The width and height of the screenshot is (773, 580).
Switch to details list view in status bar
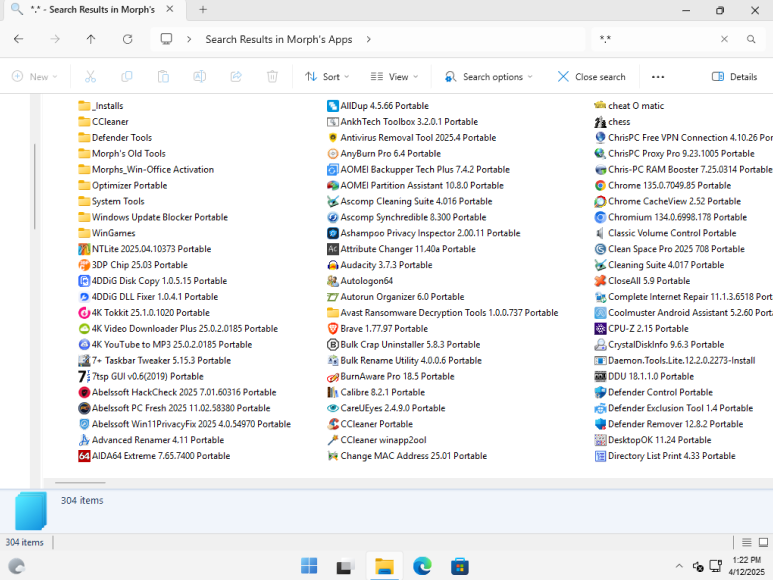(747, 542)
